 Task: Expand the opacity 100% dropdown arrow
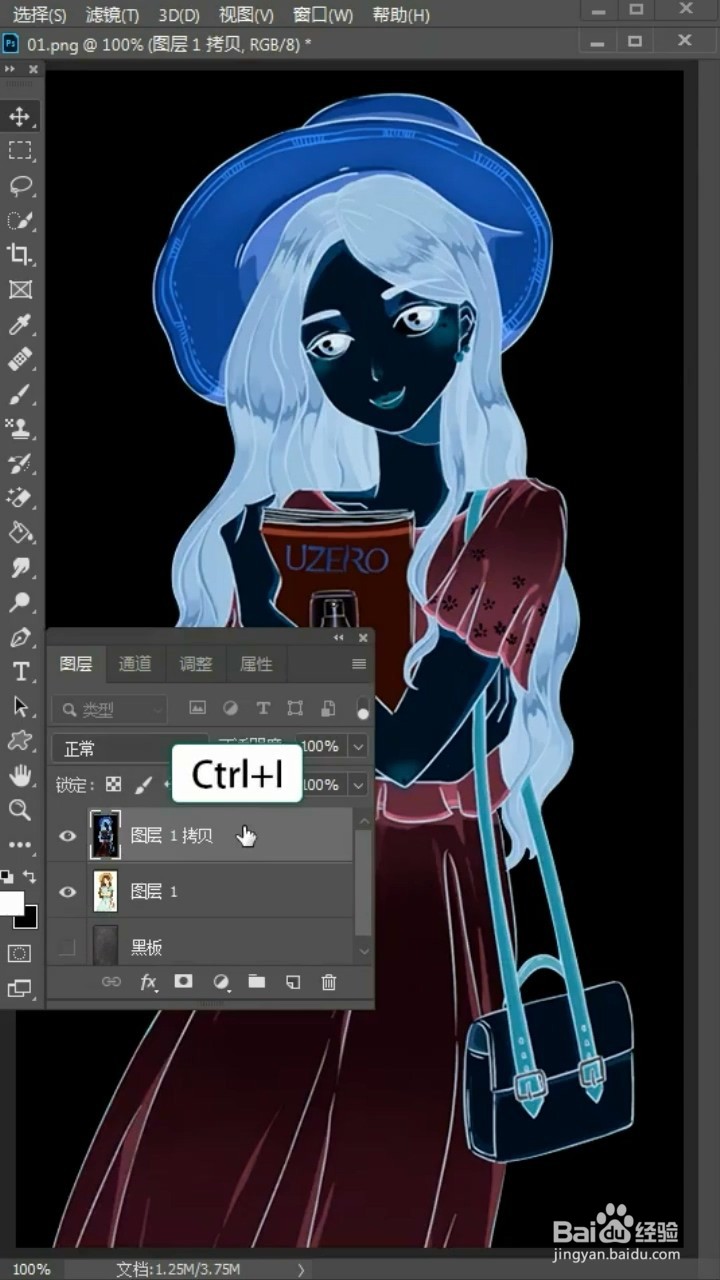click(358, 747)
